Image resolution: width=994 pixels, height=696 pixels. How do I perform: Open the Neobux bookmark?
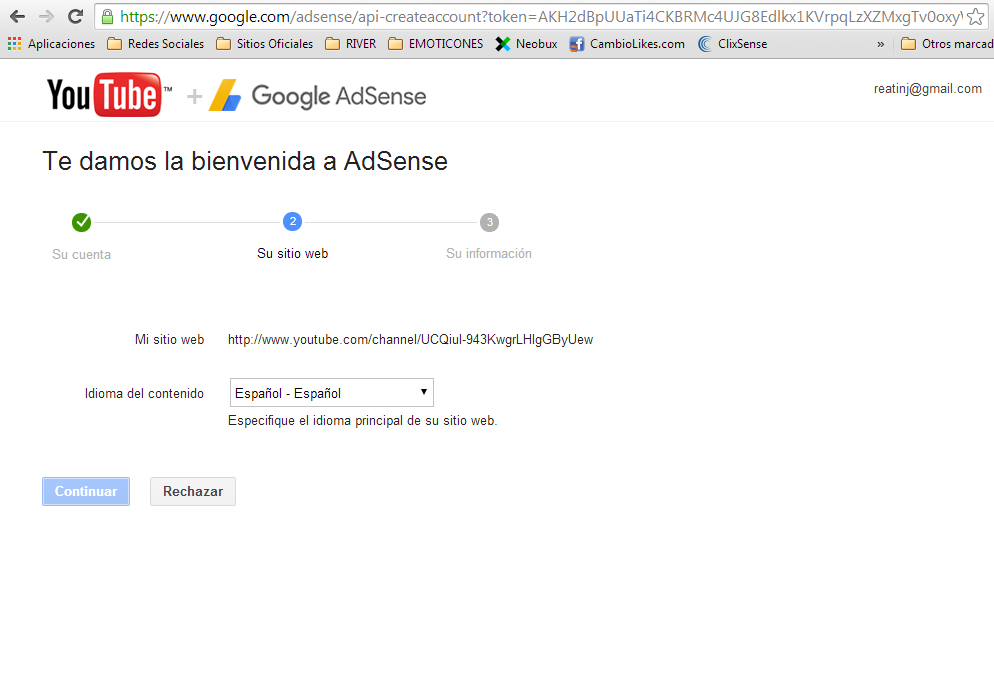(526, 44)
